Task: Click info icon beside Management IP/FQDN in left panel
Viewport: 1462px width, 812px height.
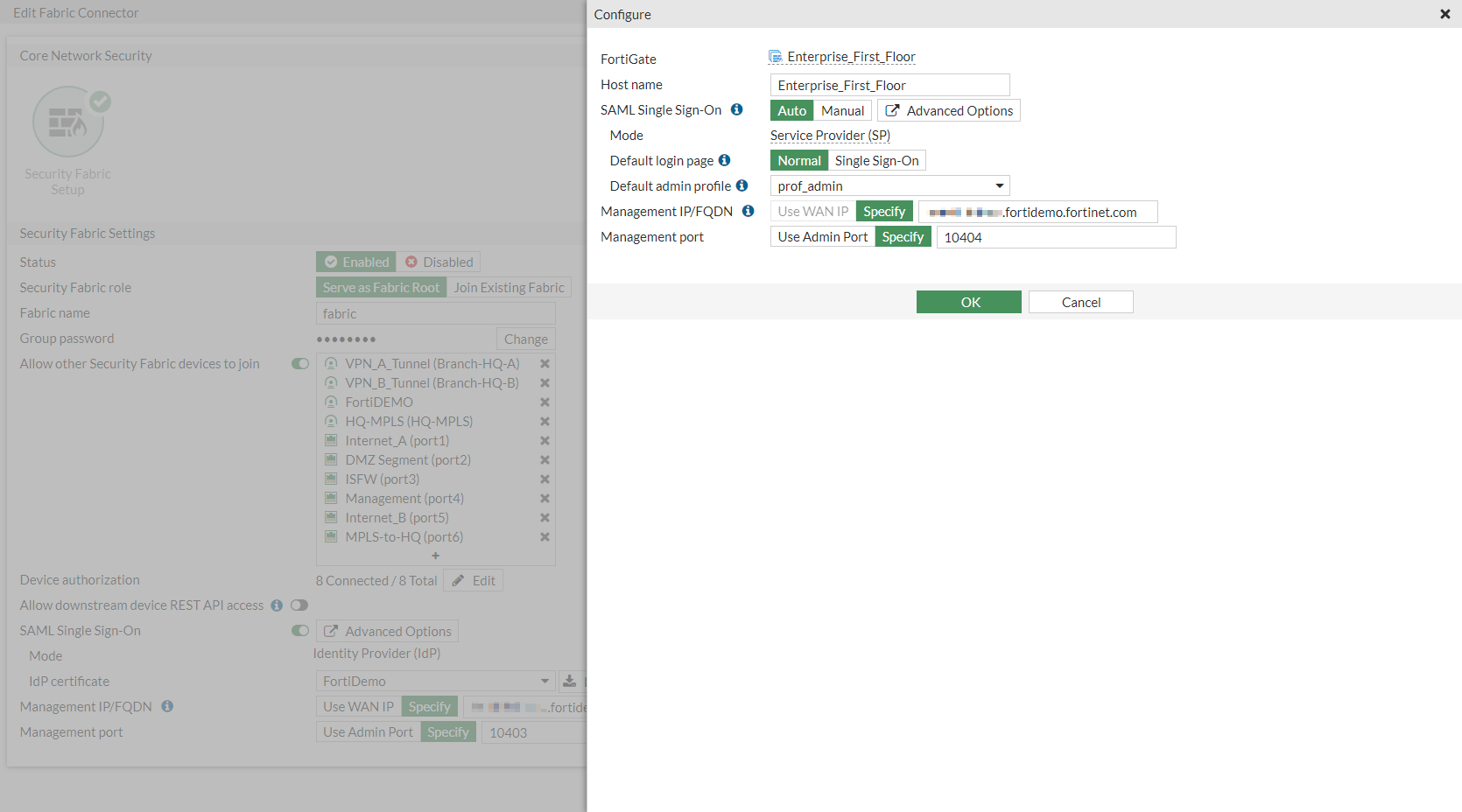Action: (x=167, y=706)
